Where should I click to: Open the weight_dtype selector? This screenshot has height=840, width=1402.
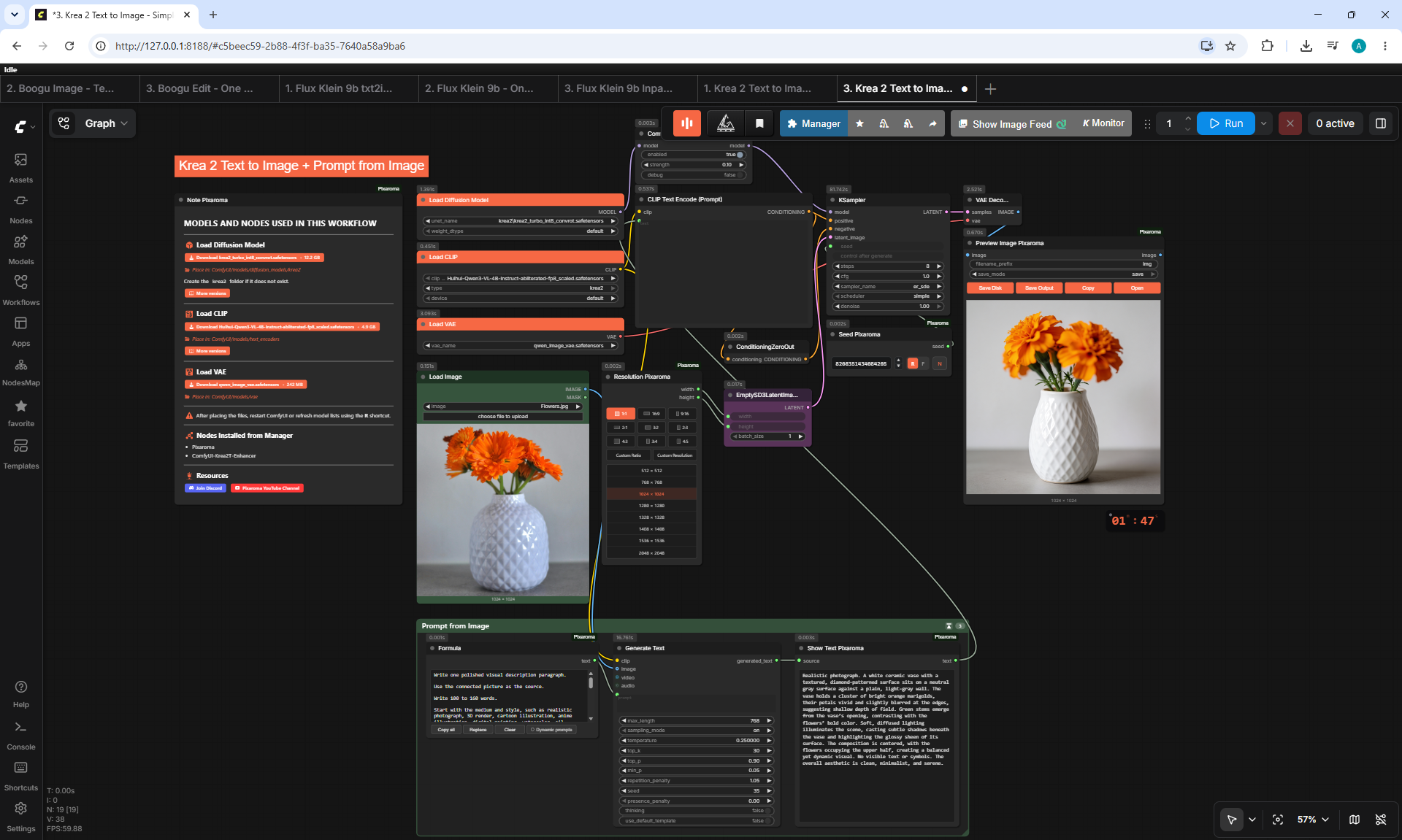(521, 231)
